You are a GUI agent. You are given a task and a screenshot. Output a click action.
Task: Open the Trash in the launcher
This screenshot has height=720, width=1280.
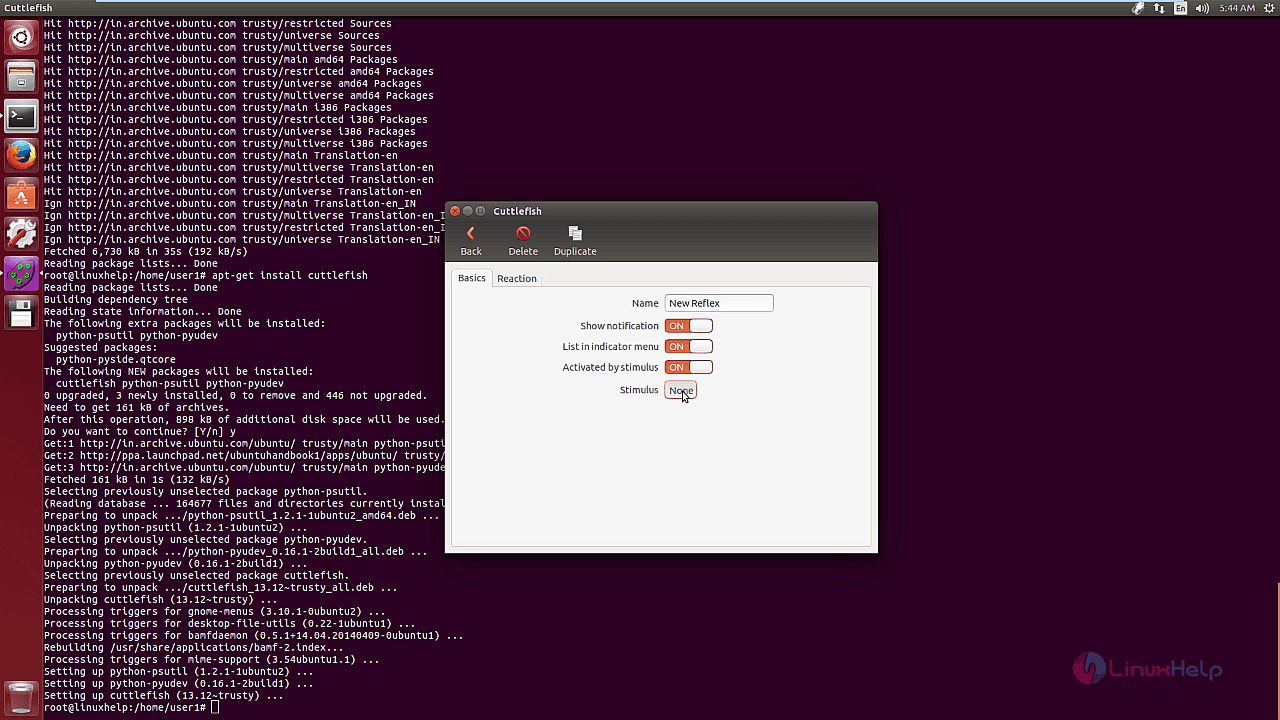point(21,697)
